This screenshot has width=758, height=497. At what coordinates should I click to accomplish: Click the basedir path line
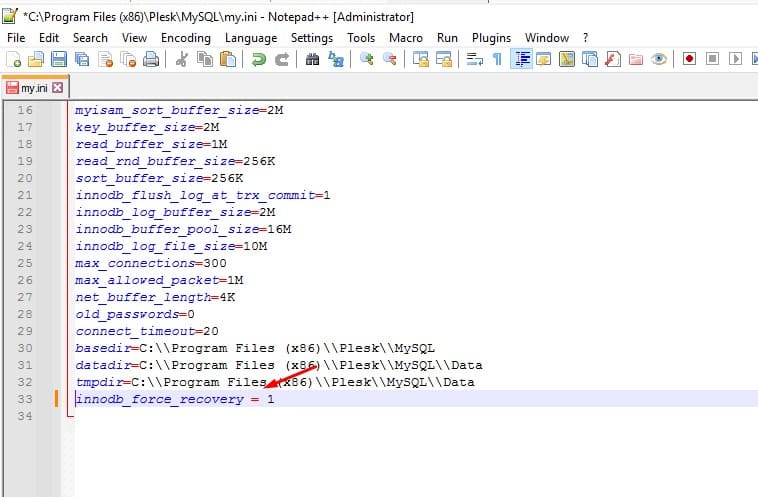coord(255,348)
